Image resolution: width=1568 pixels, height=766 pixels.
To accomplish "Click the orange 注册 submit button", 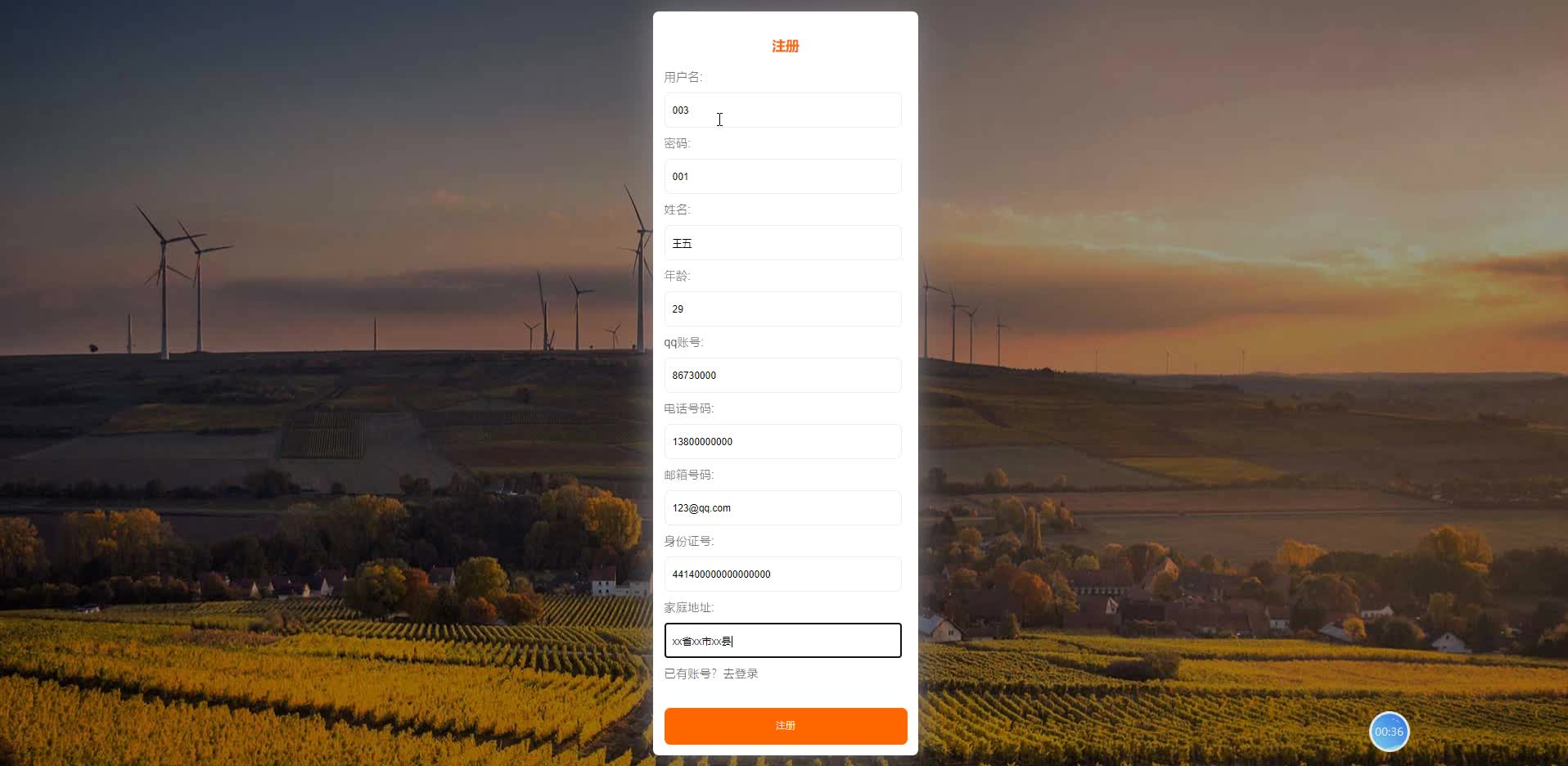I will click(786, 726).
